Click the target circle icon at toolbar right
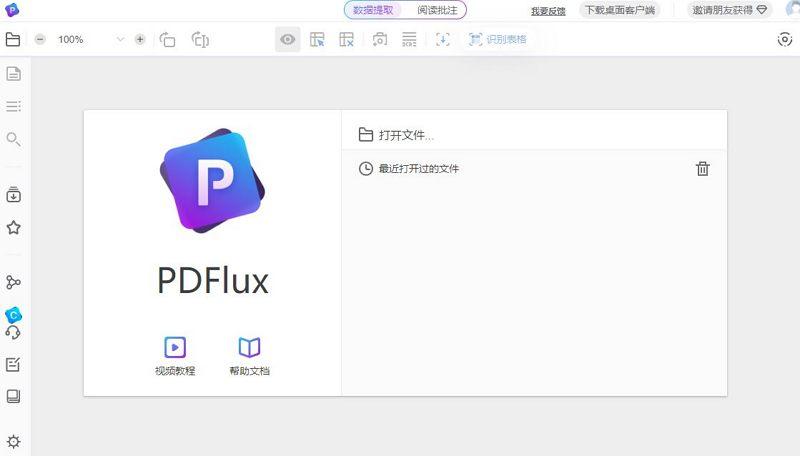Screen dimensions: 800x456 [x=785, y=39]
